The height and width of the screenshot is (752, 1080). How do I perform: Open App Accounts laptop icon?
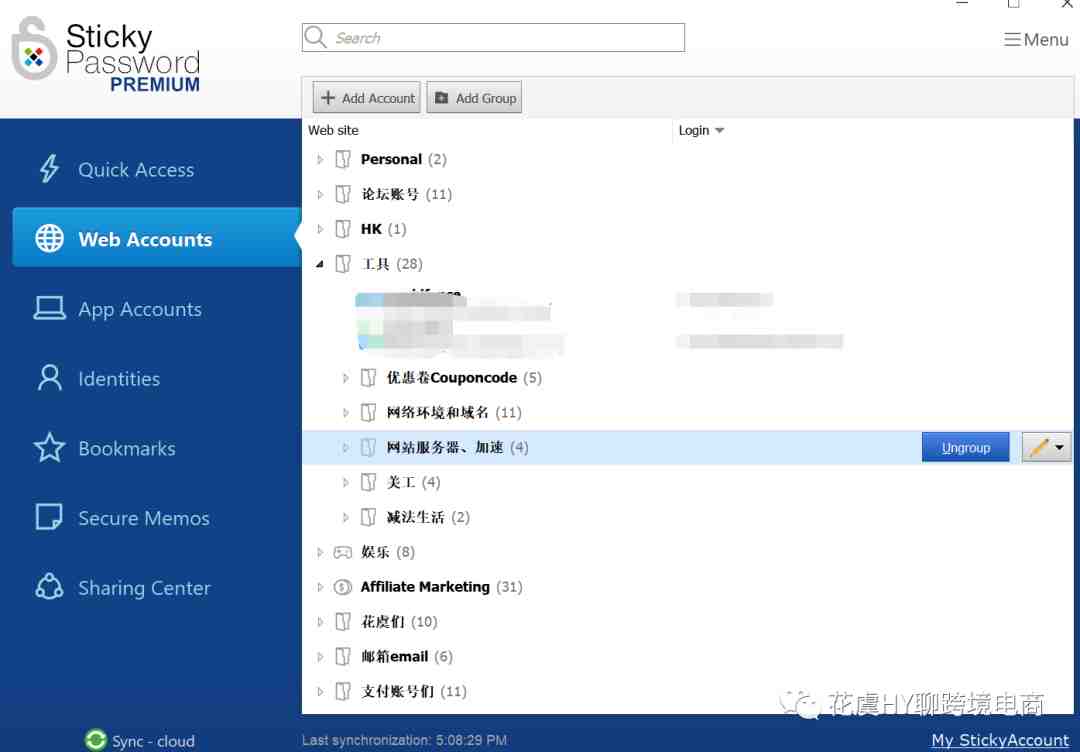(x=50, y=308)
